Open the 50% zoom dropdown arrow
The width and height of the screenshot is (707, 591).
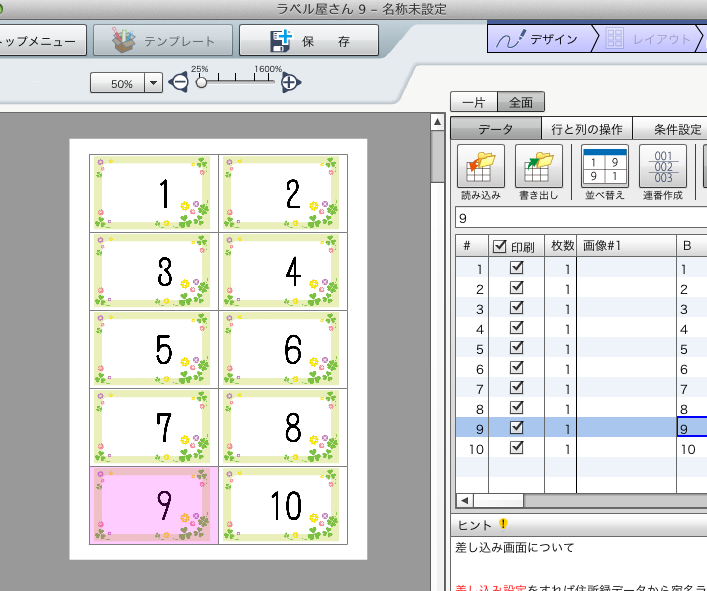[x=153, y=84]
